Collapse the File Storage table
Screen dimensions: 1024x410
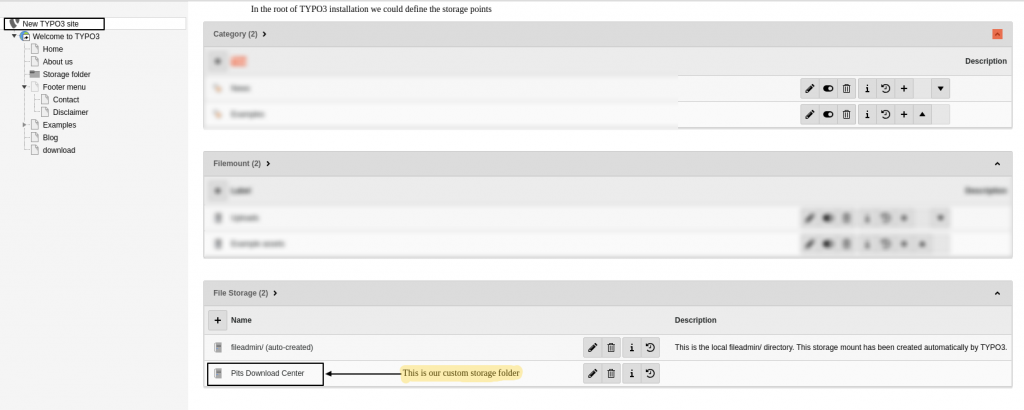[997, 293]
